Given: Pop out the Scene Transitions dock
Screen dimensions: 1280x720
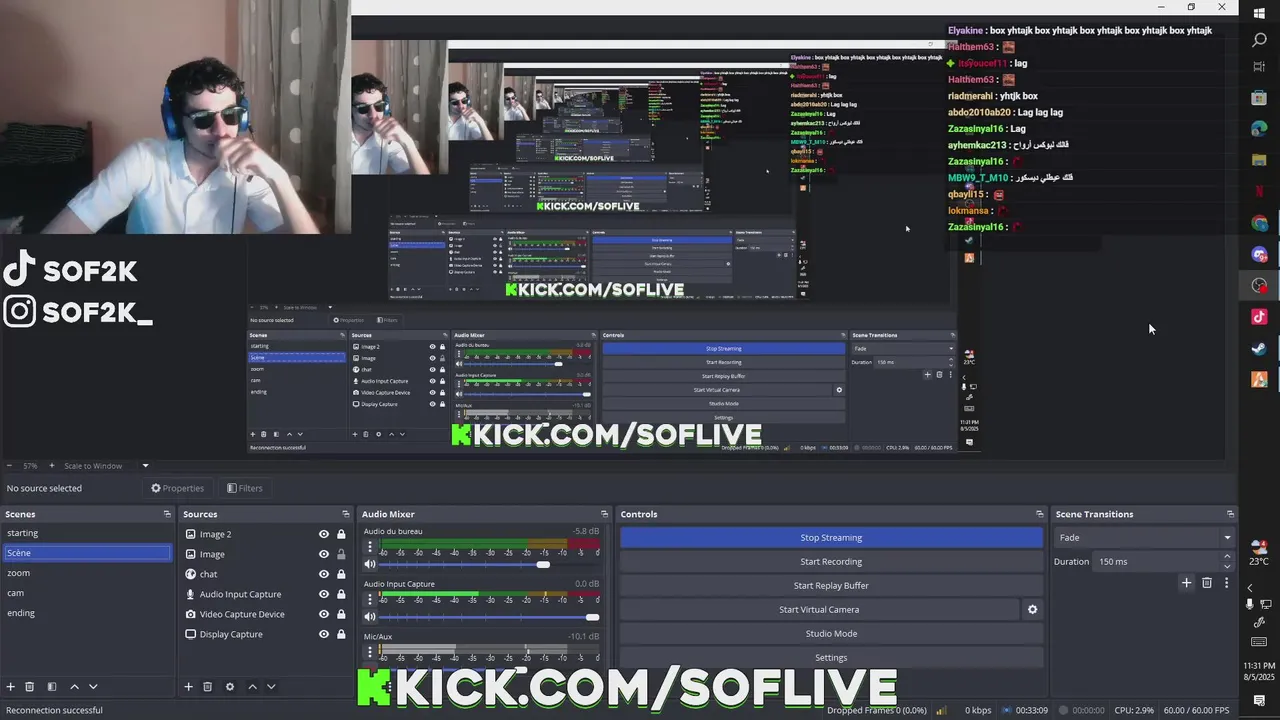Looking at the screenshot, I should click(1230, 514).
